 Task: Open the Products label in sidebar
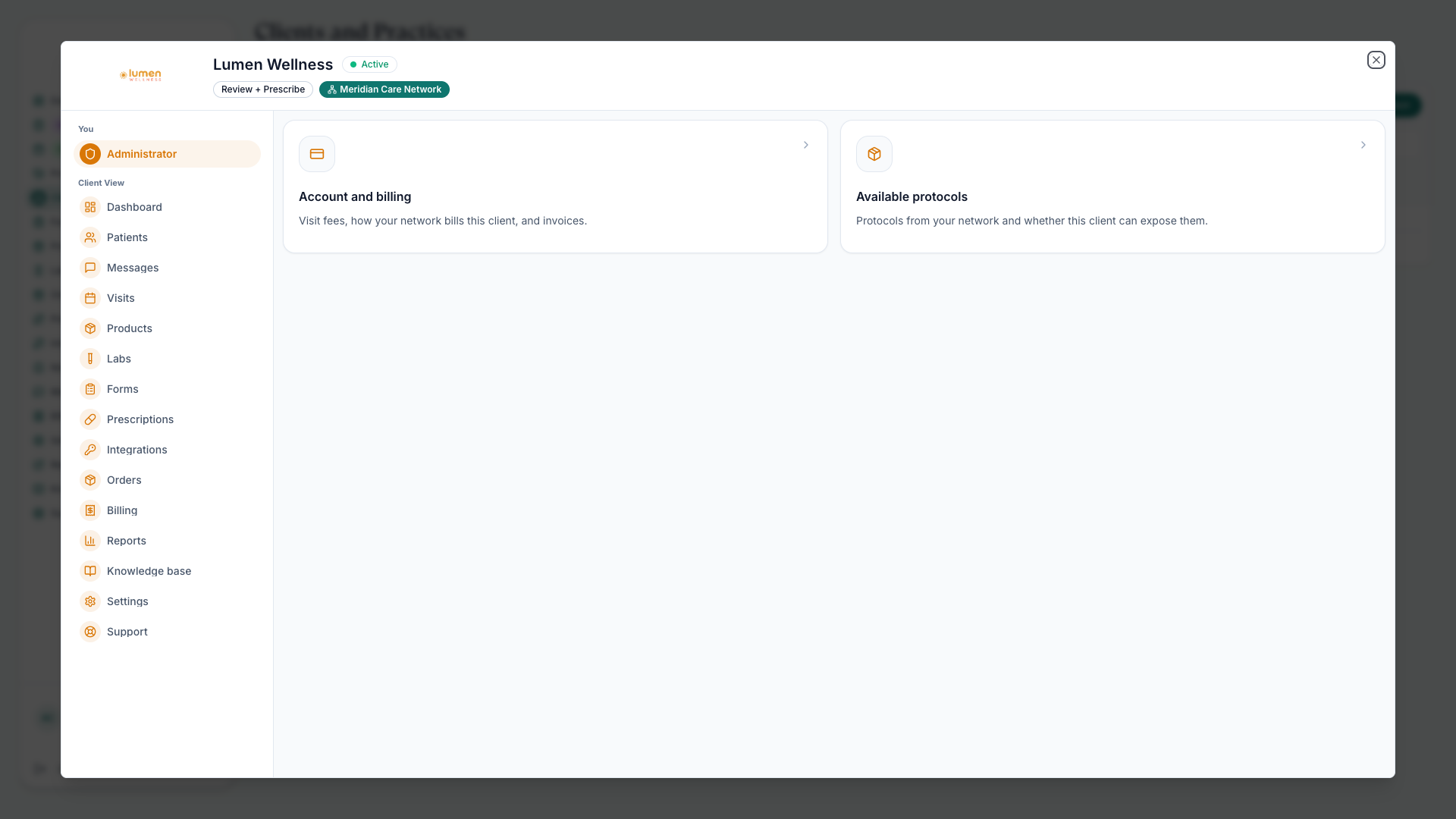click(130, 328)
